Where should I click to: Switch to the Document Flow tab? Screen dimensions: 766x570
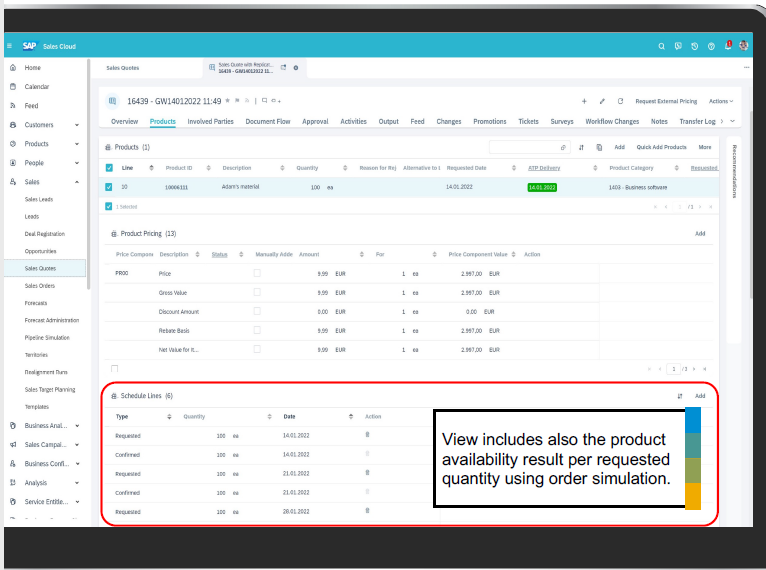[268, 121]
